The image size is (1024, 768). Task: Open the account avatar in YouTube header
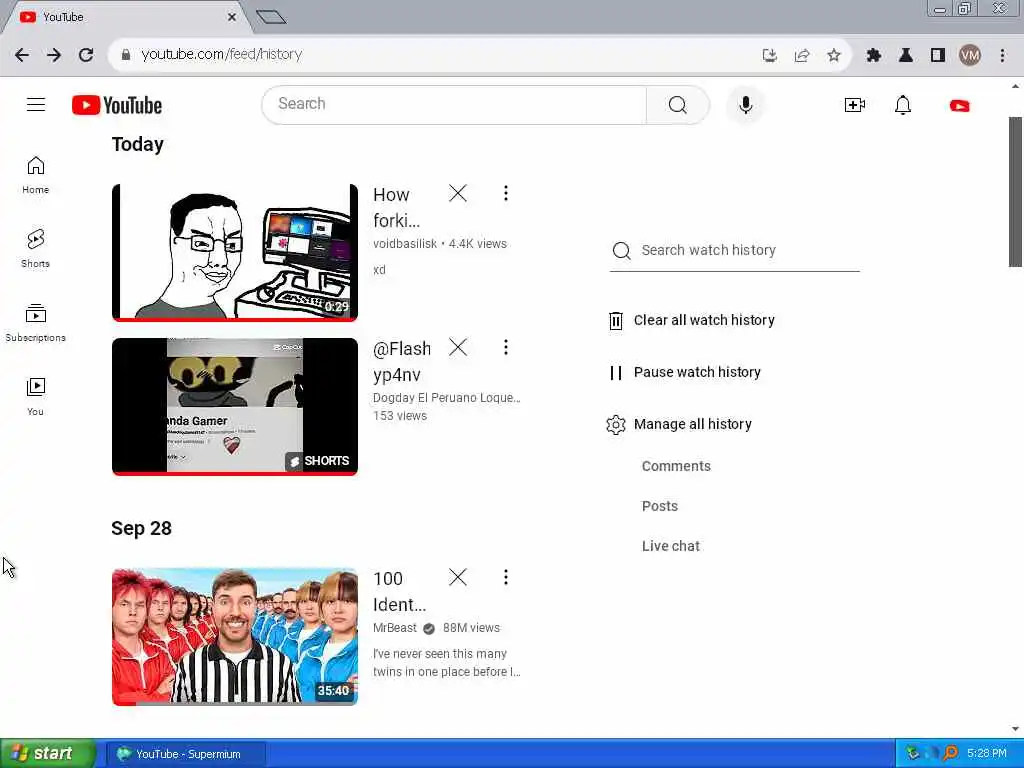pyautogui.click(x=959, y=105)
